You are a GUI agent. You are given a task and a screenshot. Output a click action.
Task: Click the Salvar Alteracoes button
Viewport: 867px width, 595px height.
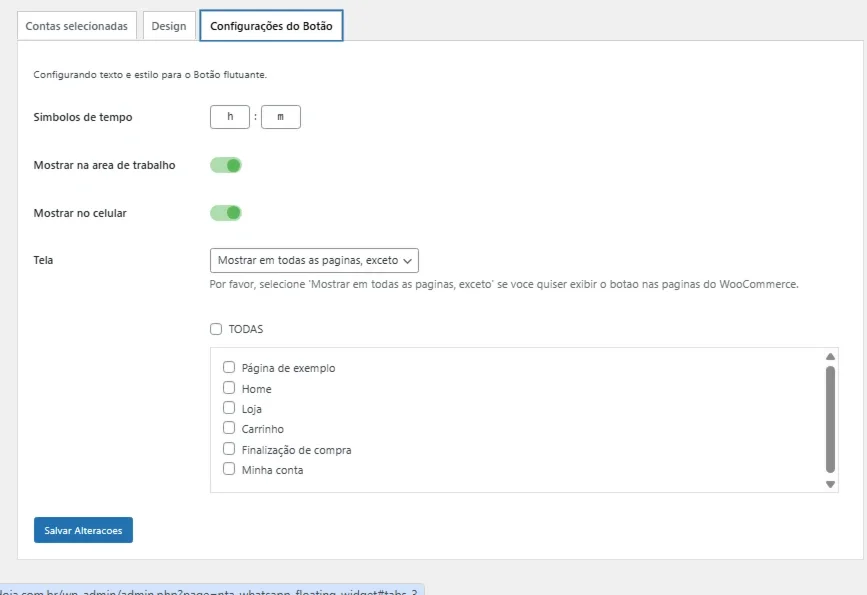tap(83, 530)
